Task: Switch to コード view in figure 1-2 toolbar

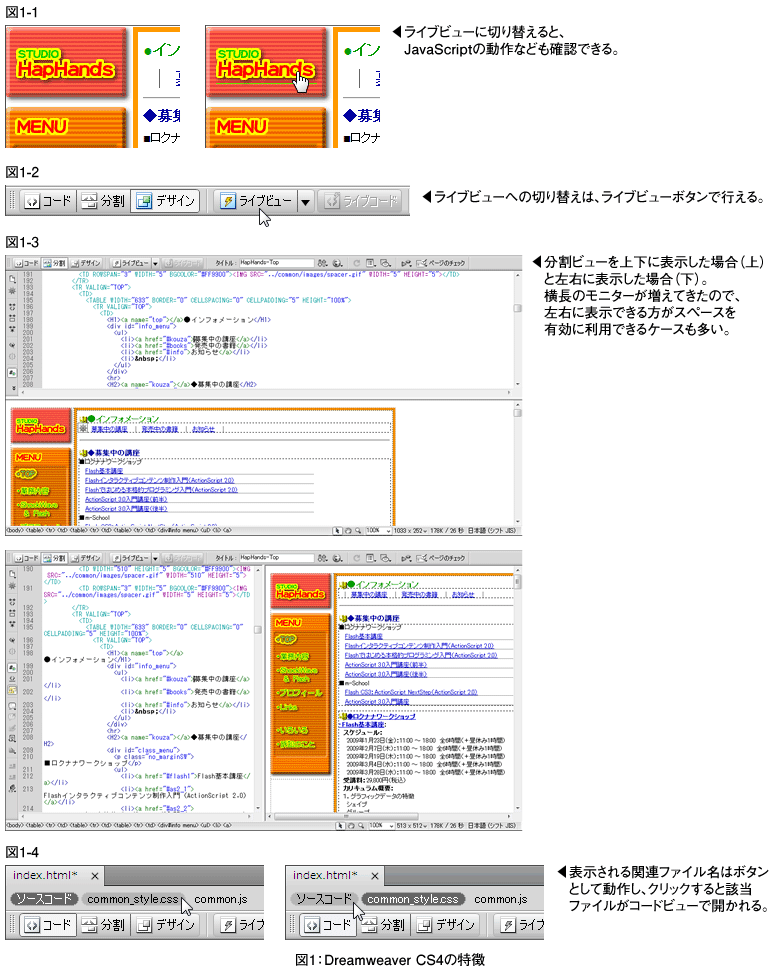Action: [x=48, y=201]
